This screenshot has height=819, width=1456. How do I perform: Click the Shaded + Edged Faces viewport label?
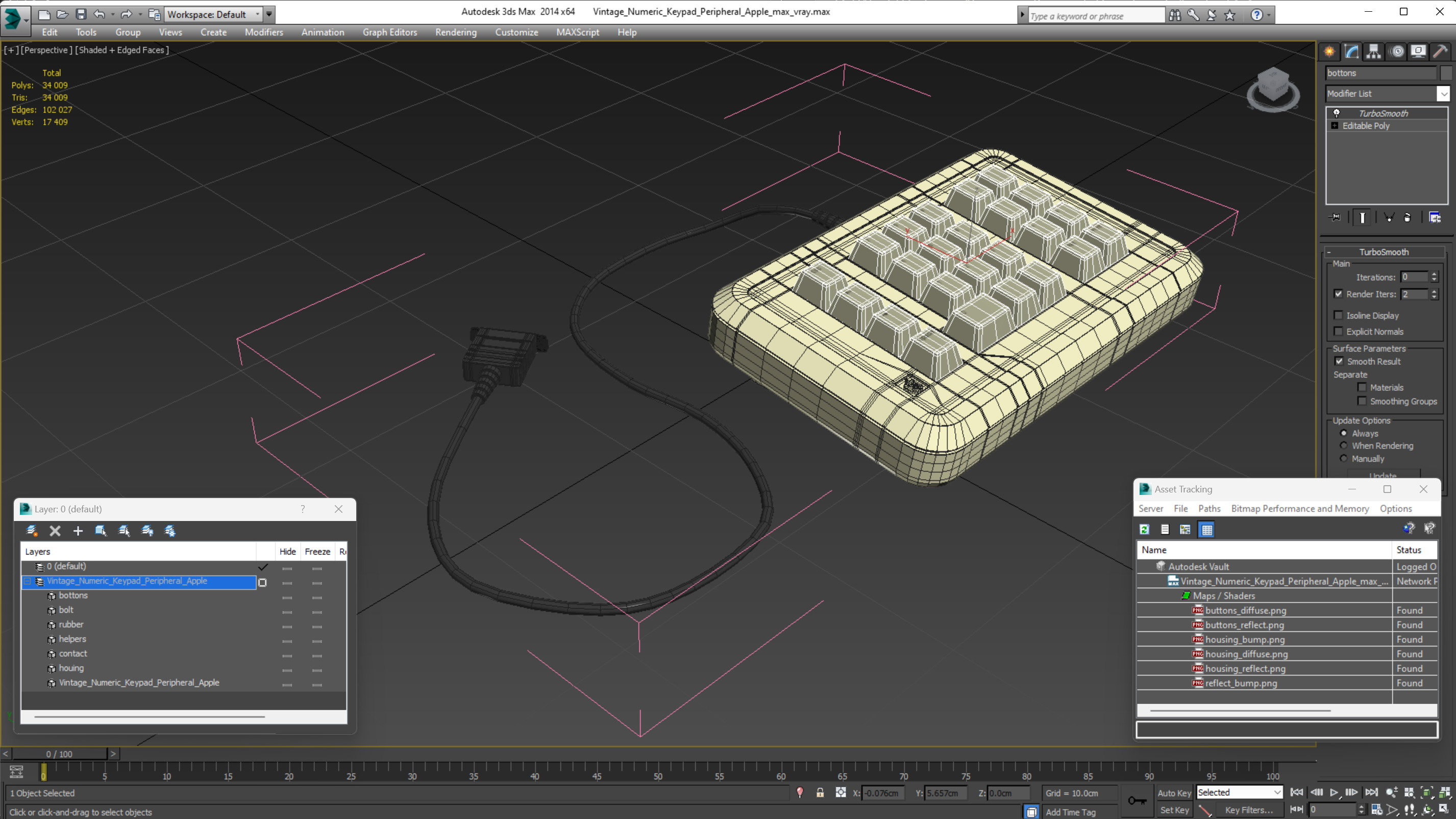click(122, 49)
